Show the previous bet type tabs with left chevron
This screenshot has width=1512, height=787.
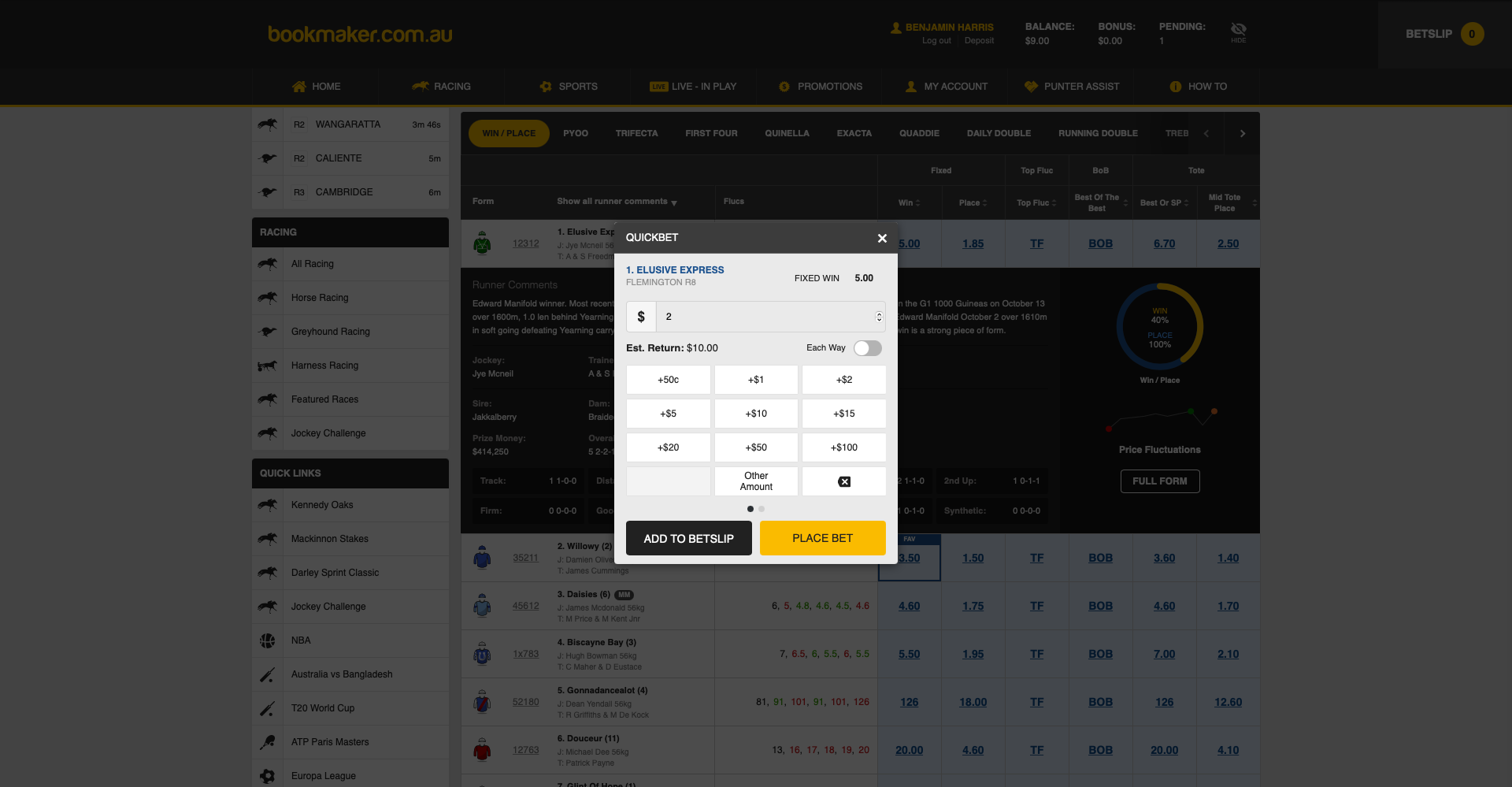point(1206,134)
